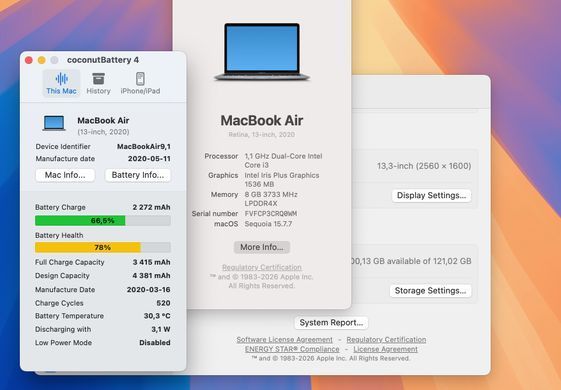
Task: Click the Full Charge Capacity value 3 415 mAh
Action: (x=151, y=262)
